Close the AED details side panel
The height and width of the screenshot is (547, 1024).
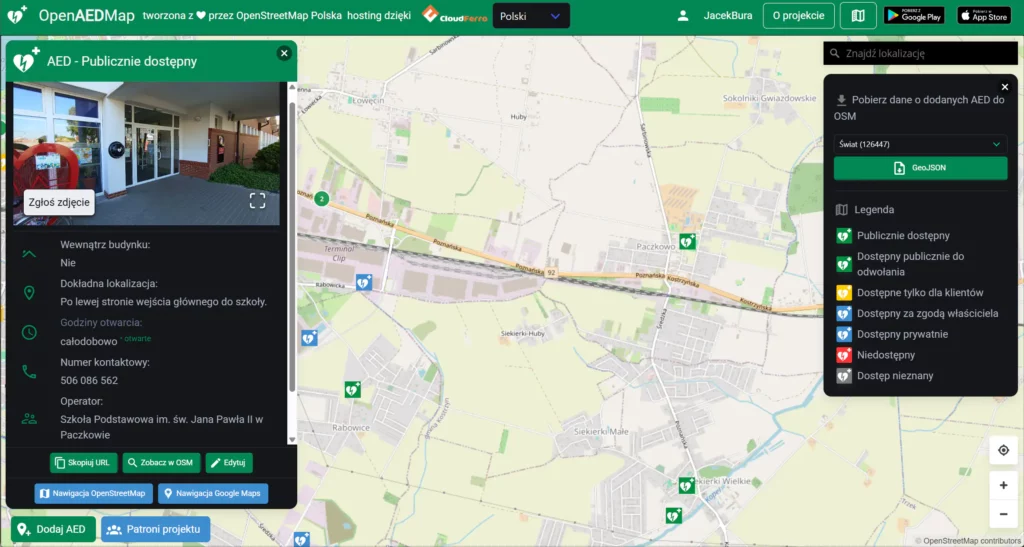[284, 53]
